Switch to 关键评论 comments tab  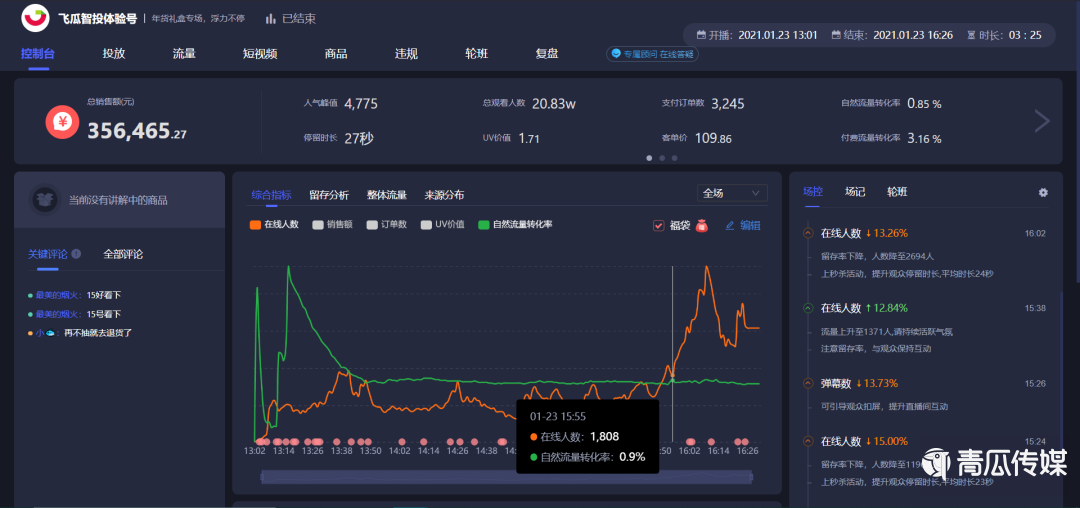48,254
